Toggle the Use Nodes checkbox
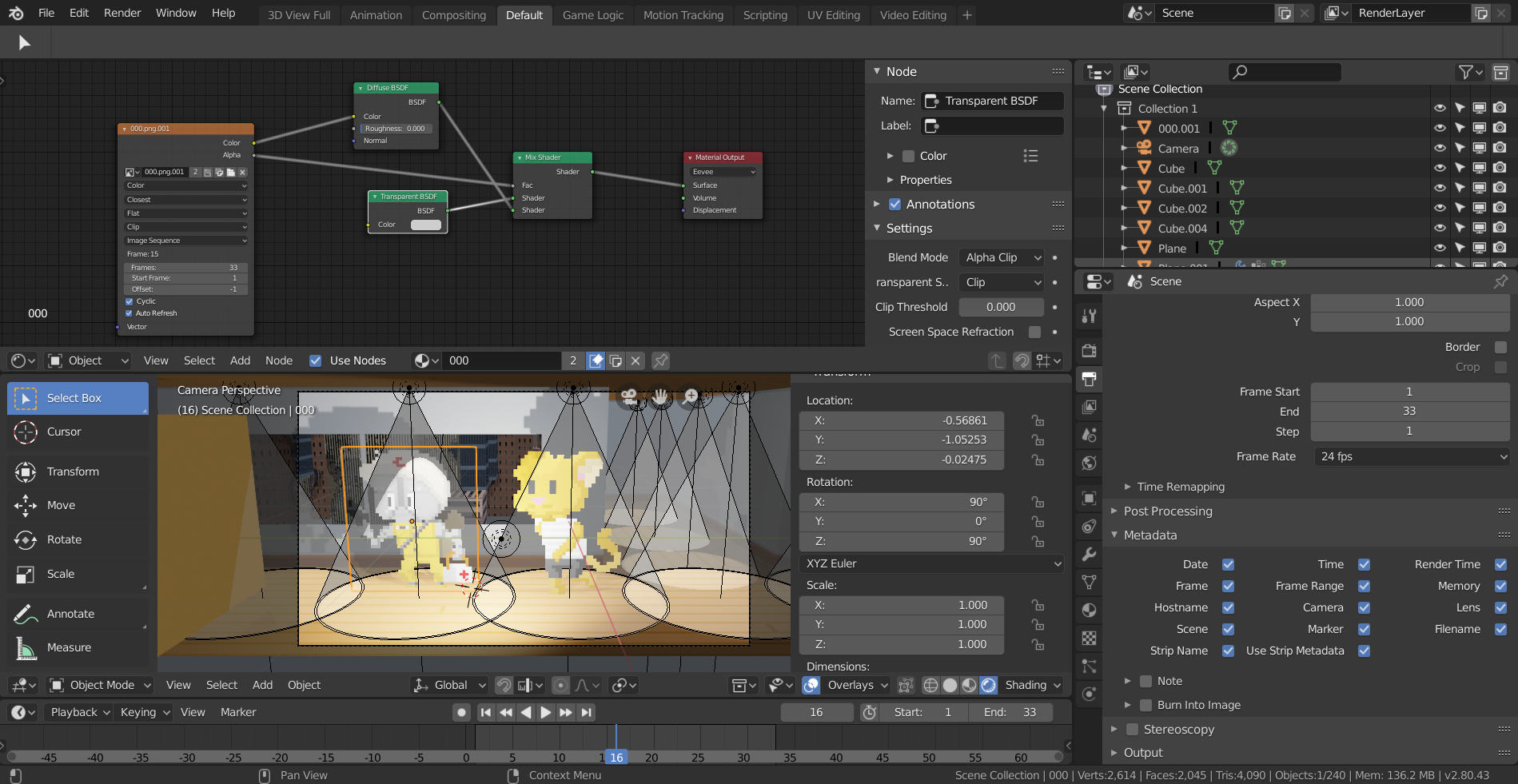Viewport: 1518px width, 784px height. pos(316,360)
